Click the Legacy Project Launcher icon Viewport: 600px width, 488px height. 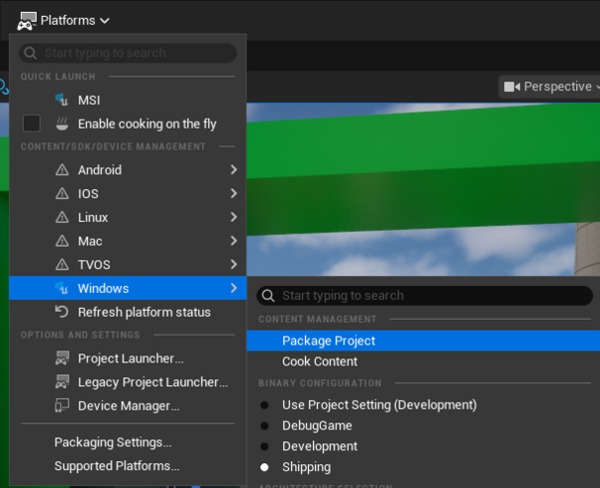(62, 382)
